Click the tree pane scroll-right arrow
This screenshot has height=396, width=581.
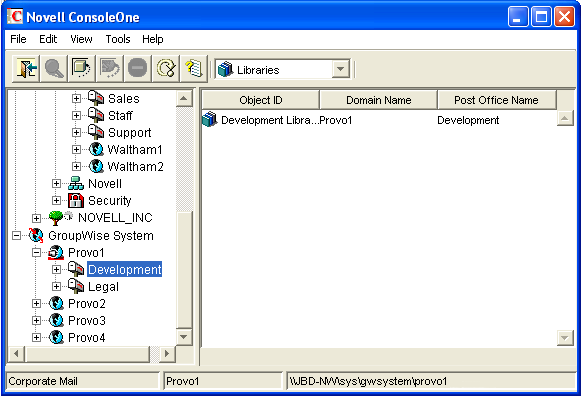(x=167, y=354)
